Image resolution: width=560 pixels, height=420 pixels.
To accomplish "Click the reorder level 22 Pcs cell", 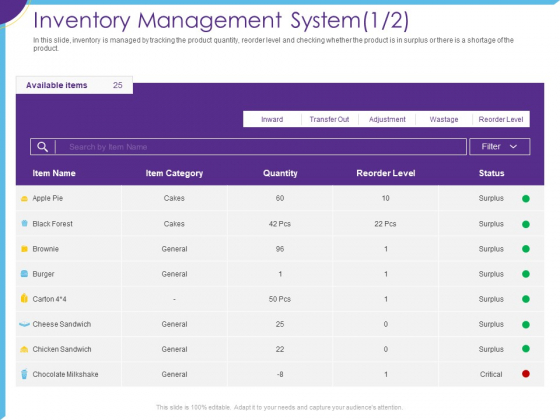I will point(385,224).
